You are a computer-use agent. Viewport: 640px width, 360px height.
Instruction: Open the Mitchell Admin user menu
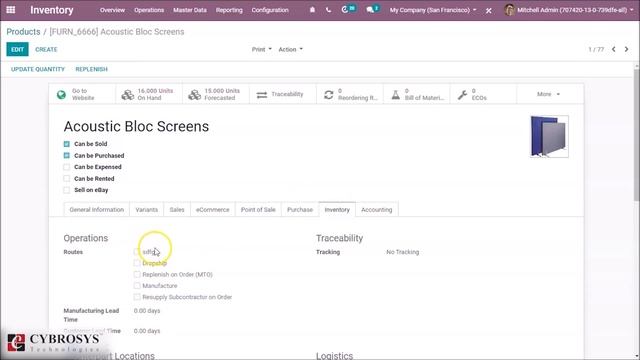[569, 10]
